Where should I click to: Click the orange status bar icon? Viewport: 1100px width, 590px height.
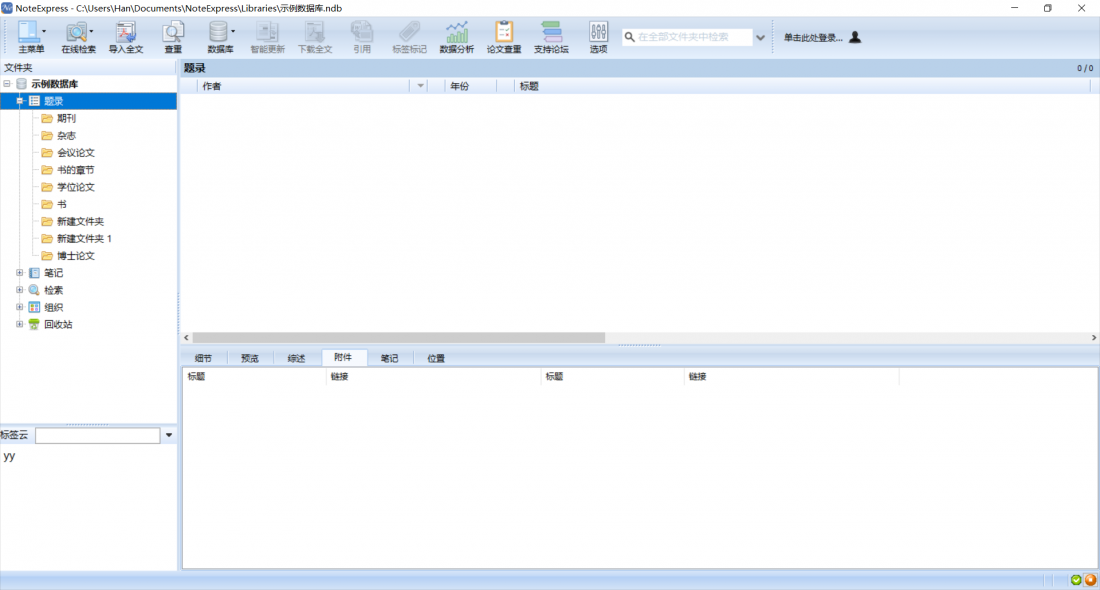pos(1090,580)
